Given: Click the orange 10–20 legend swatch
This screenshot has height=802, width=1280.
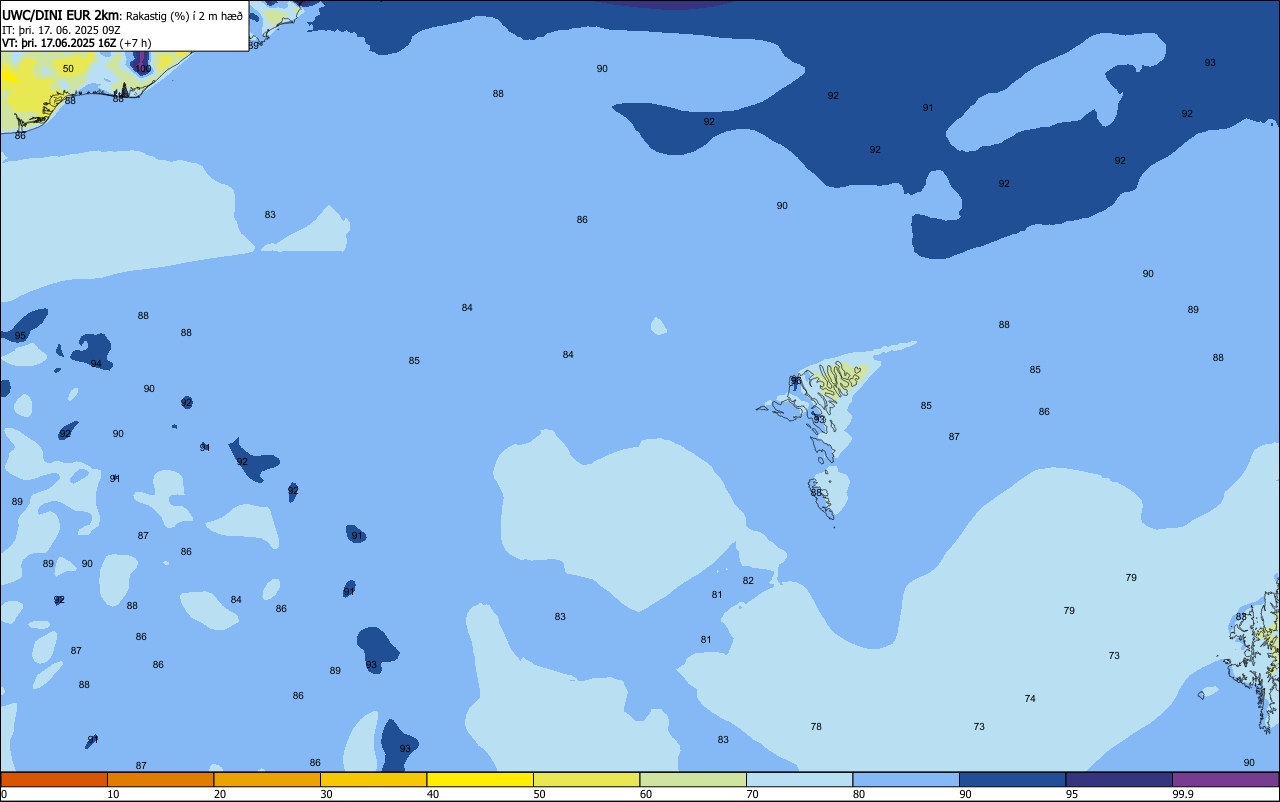Looking at the screenshot, I should point(160,779).
